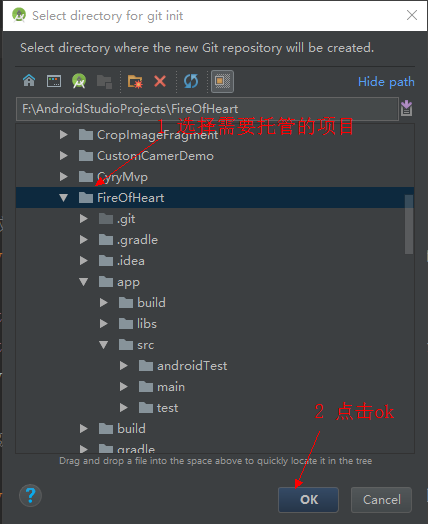
Task: Create a New Folder with toolbar icon
Action: 135,82
